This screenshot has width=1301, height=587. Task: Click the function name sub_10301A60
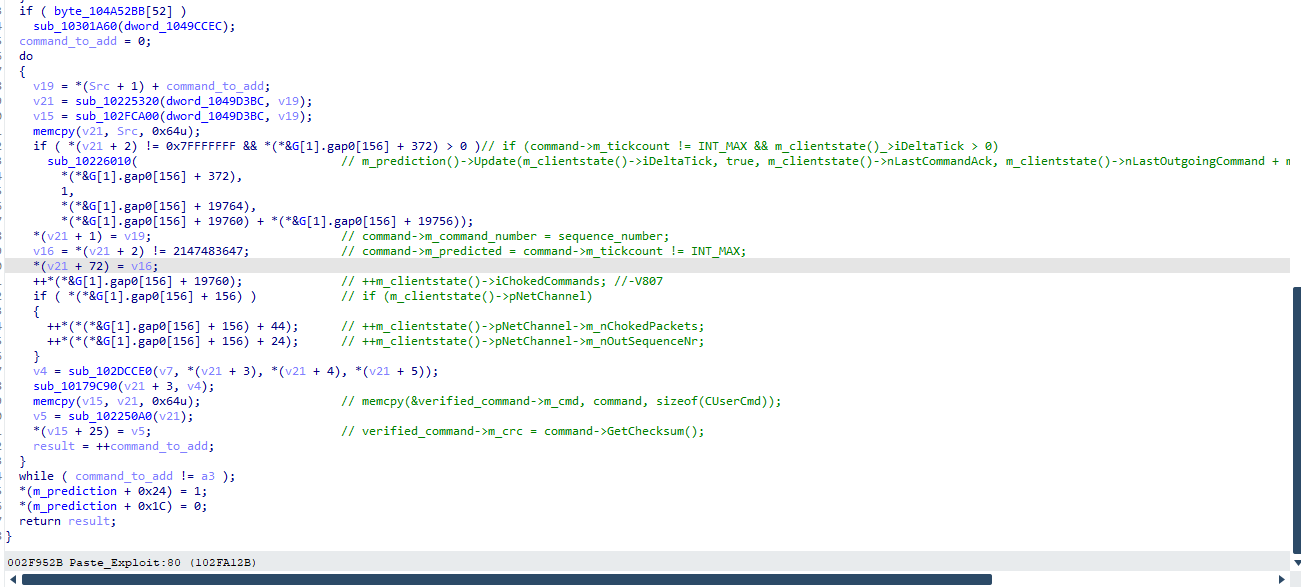[74, 26]
